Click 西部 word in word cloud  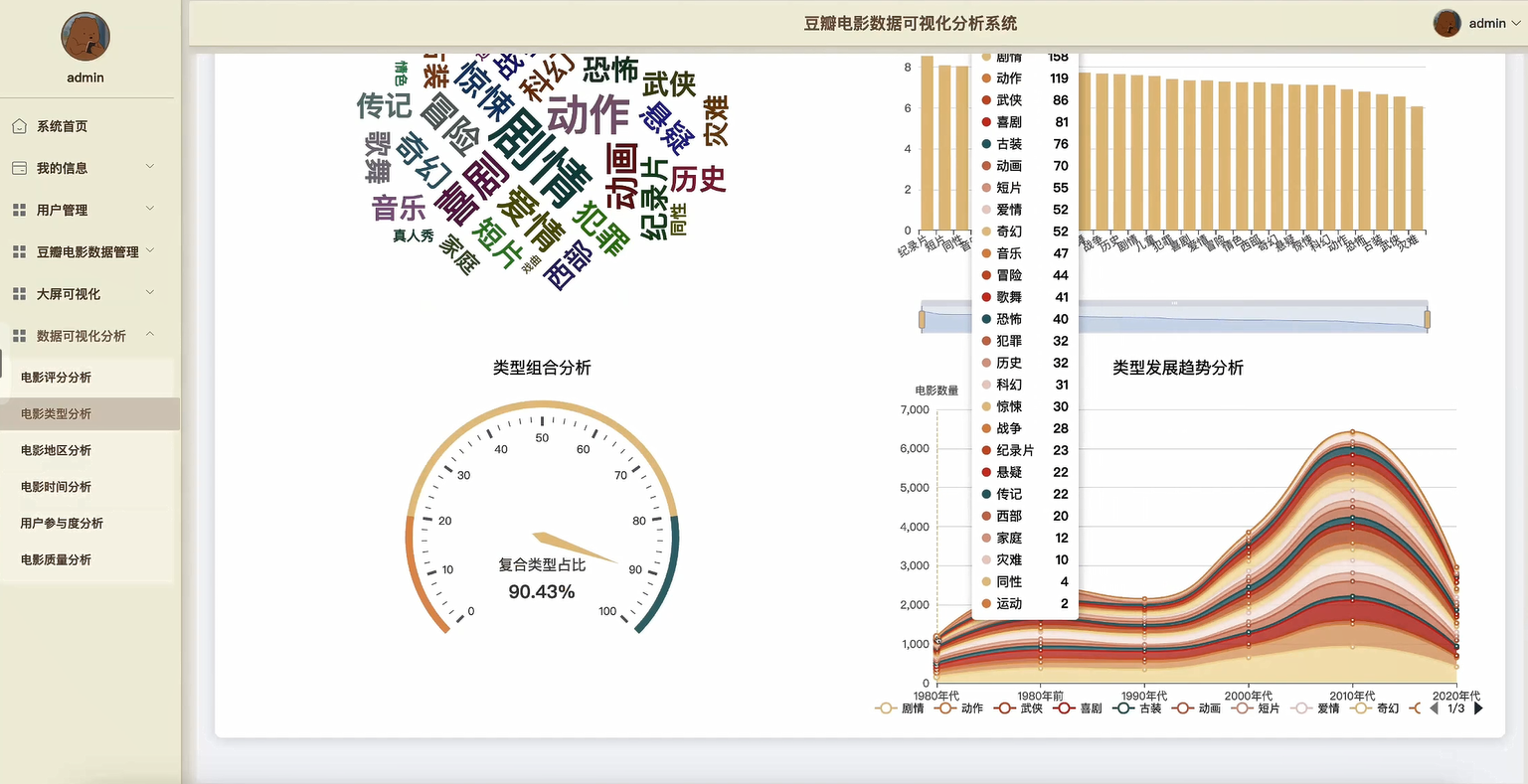point(570,266)
